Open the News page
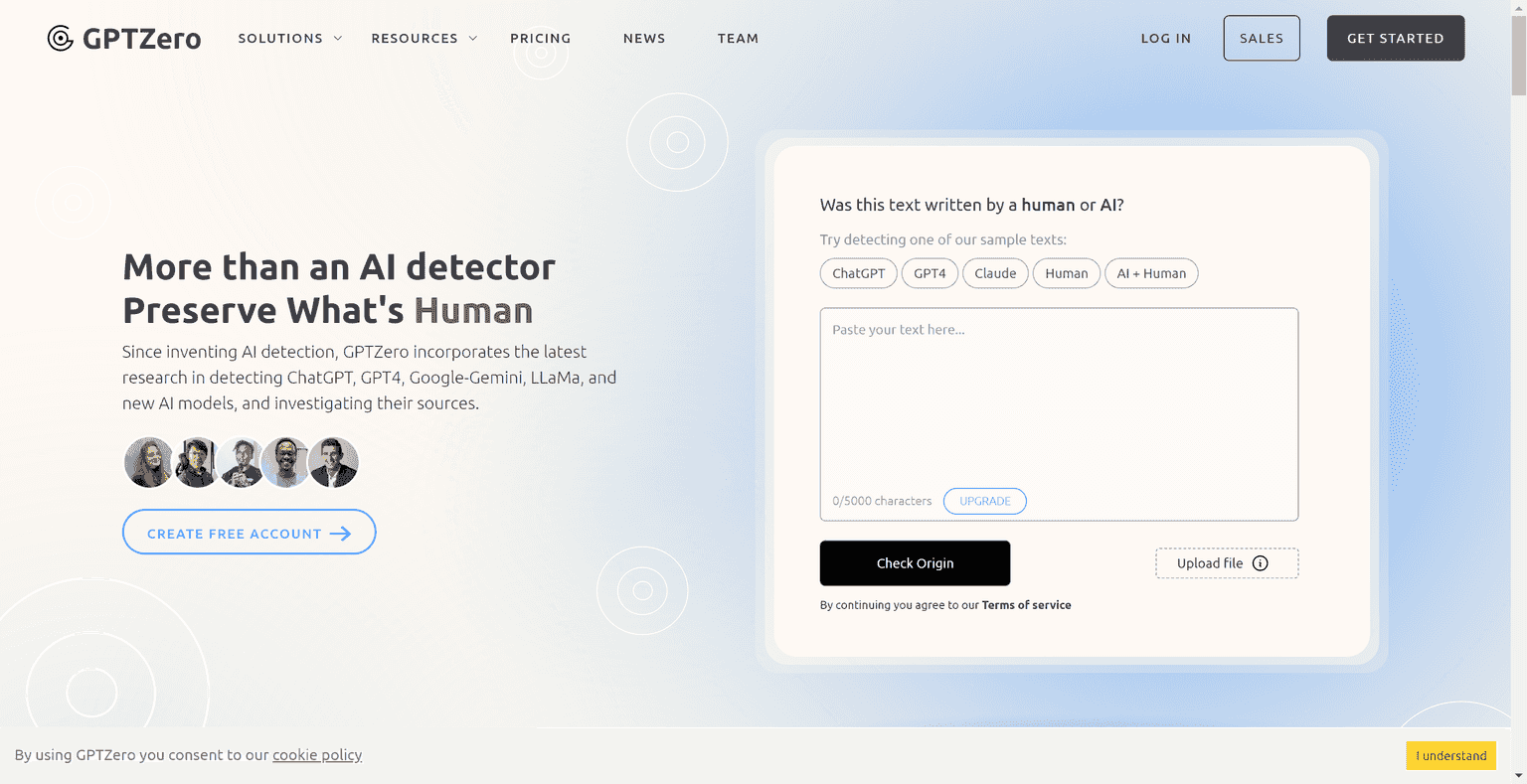Screen dimensions: 1527x784 644,39
